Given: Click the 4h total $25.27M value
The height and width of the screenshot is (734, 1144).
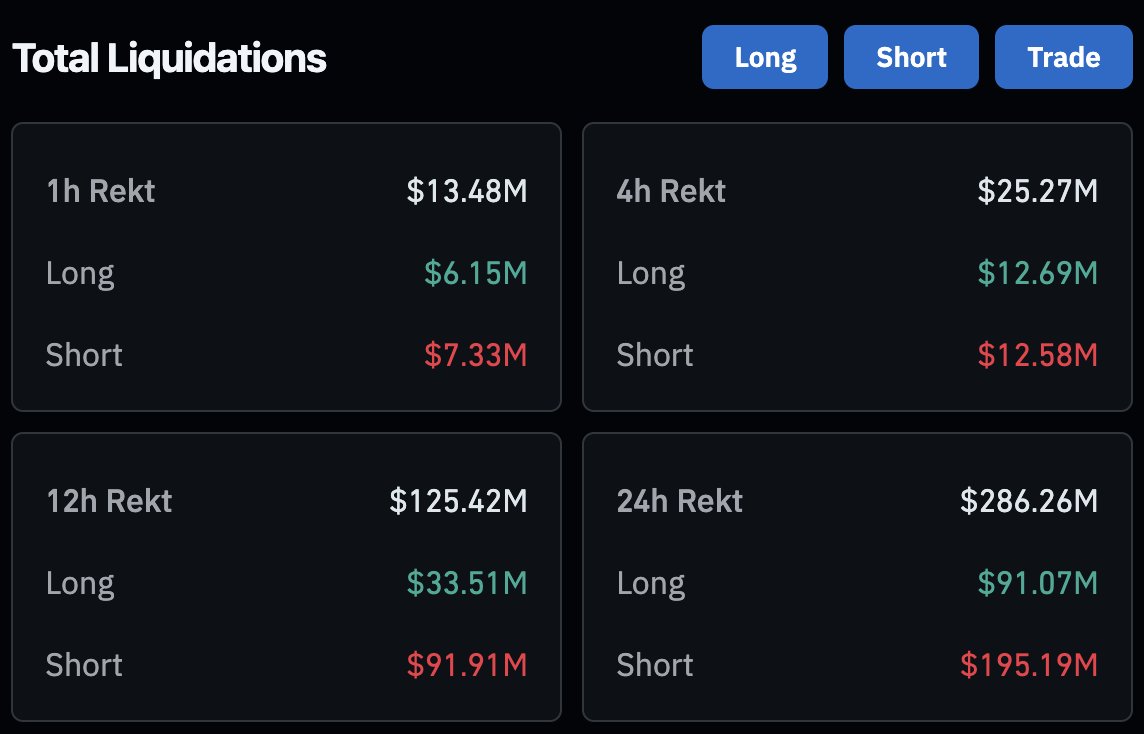Looking at the screenshot, I should point(1037,190).
